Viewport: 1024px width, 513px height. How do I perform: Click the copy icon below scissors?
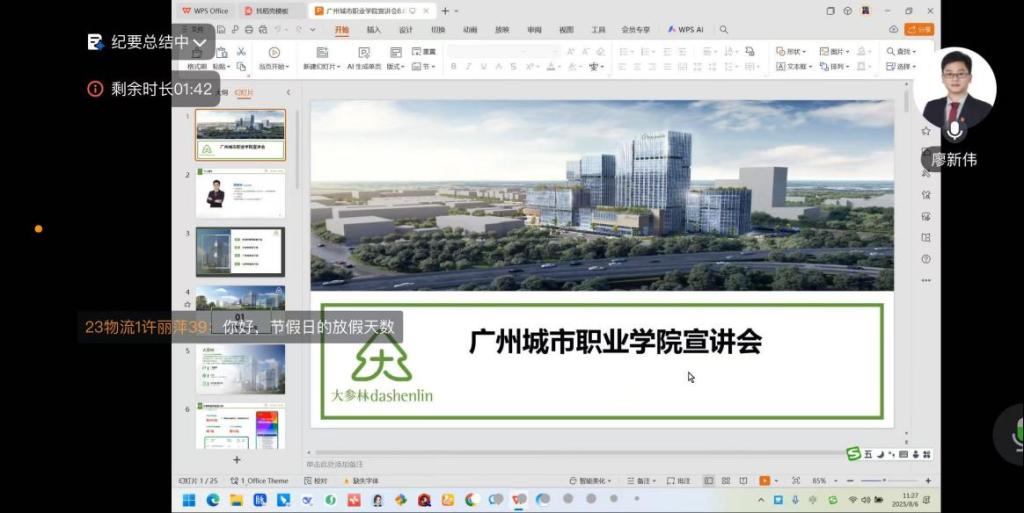pyautogui.click(x=242, y=67)
